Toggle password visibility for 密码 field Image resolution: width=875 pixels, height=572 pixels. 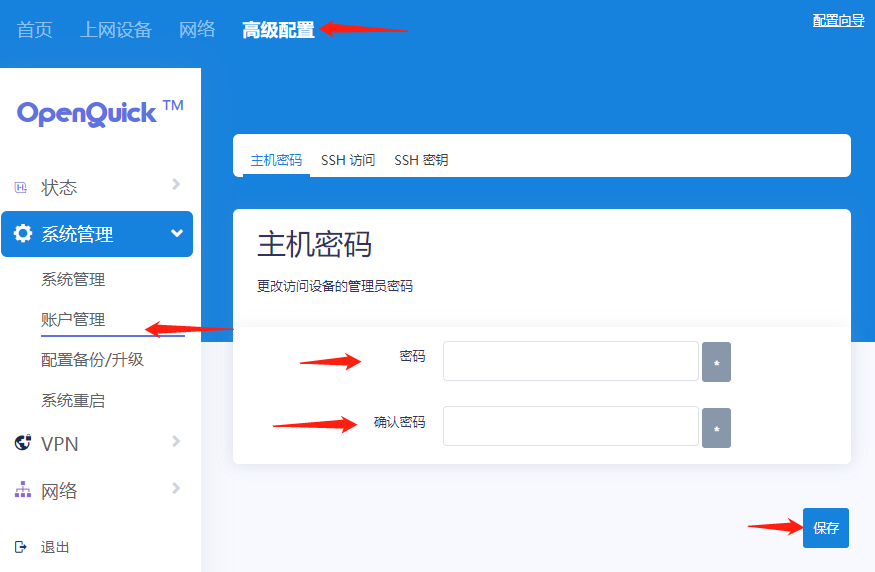click(716, 362)
